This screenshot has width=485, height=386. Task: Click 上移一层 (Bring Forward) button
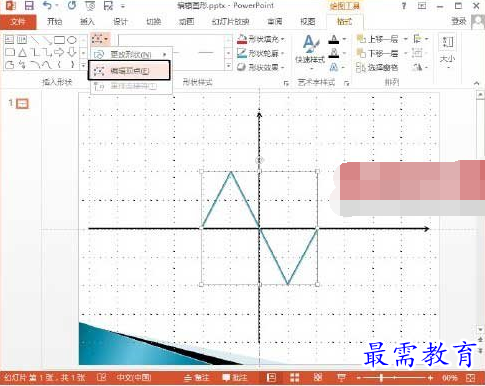377,39
